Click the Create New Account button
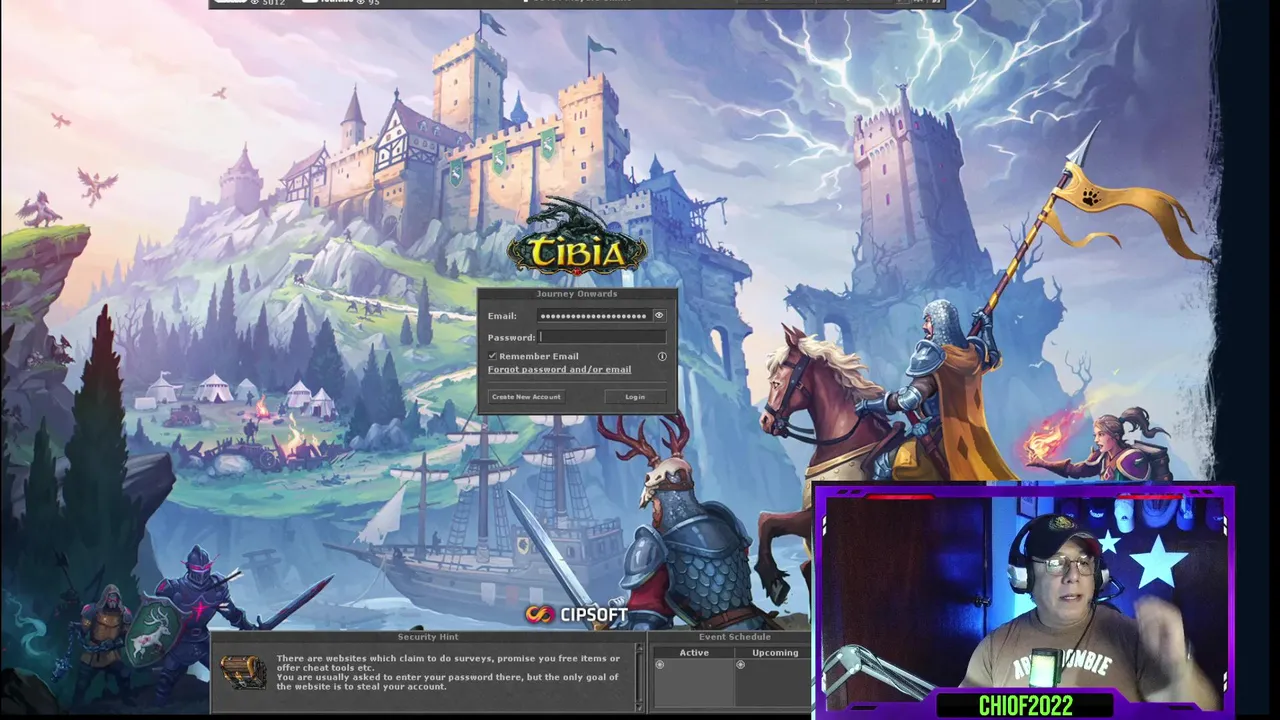This screenshot has height=720, width=1280. [x=526, y=397]
